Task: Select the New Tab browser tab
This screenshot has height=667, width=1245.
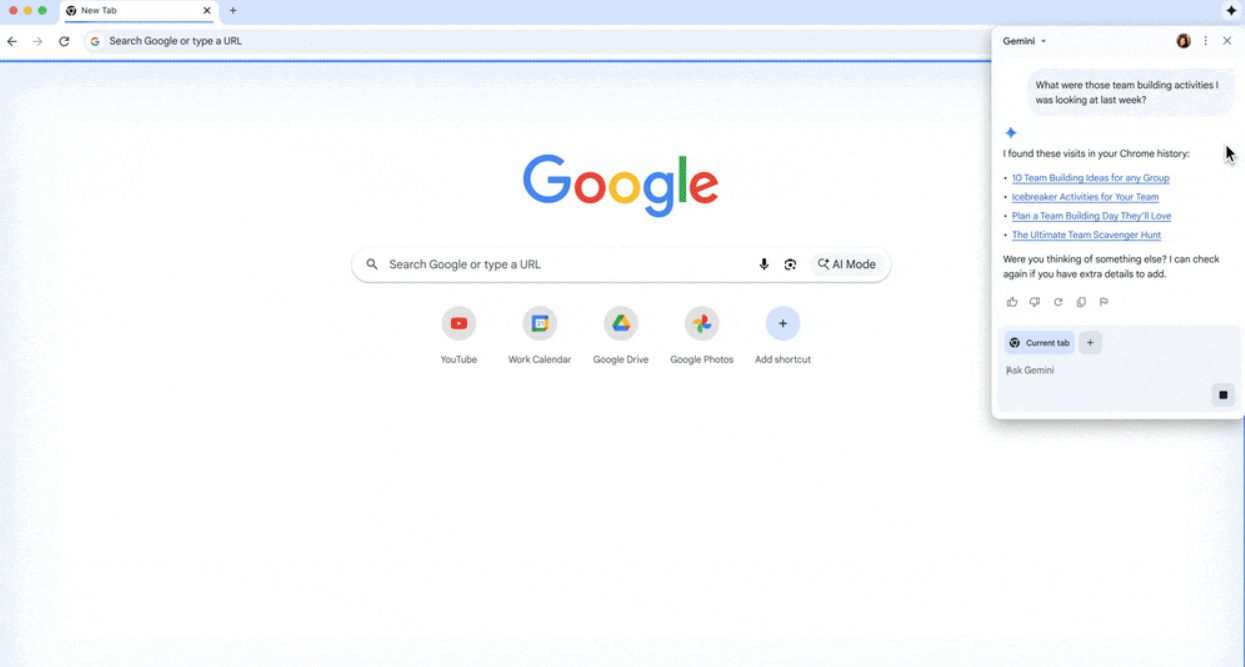Action: [x=138, y=11]
